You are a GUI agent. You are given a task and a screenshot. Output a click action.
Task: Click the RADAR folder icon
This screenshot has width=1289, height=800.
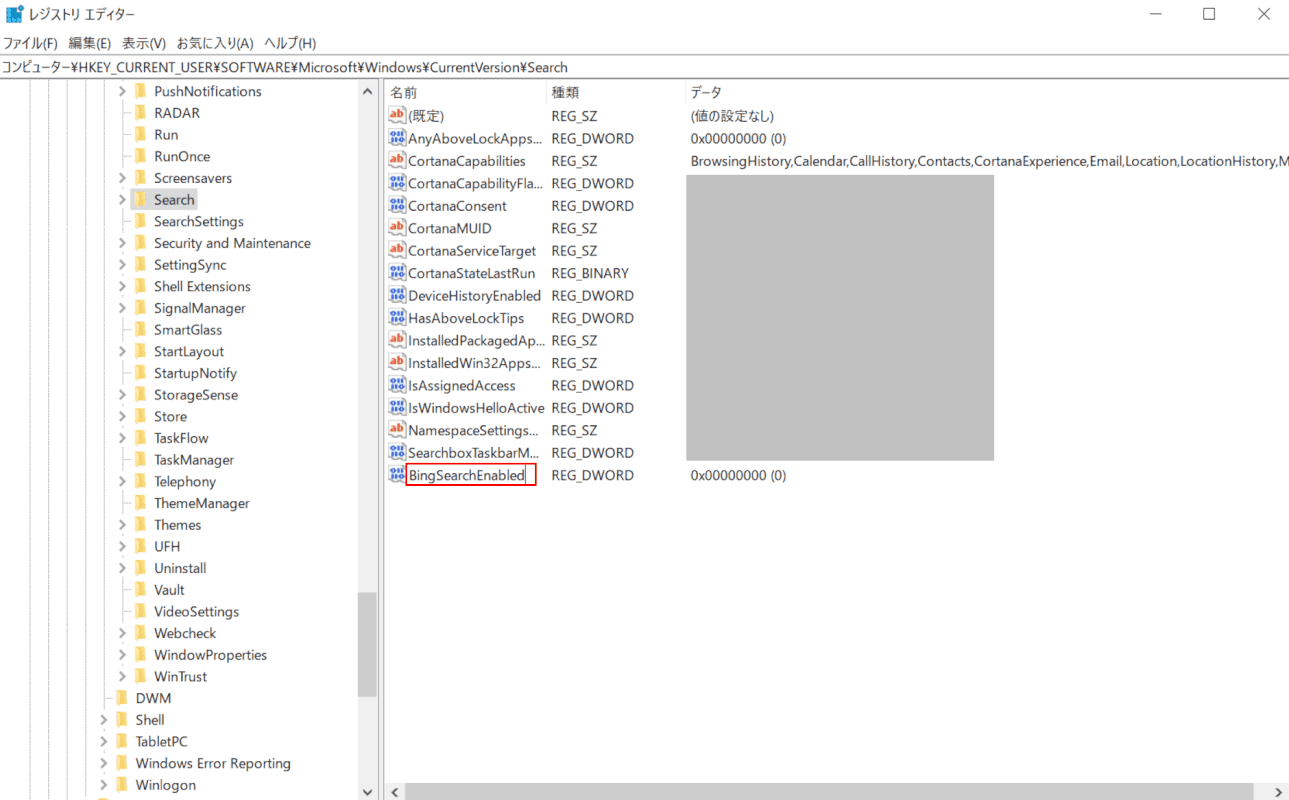[x=141, y=113]
